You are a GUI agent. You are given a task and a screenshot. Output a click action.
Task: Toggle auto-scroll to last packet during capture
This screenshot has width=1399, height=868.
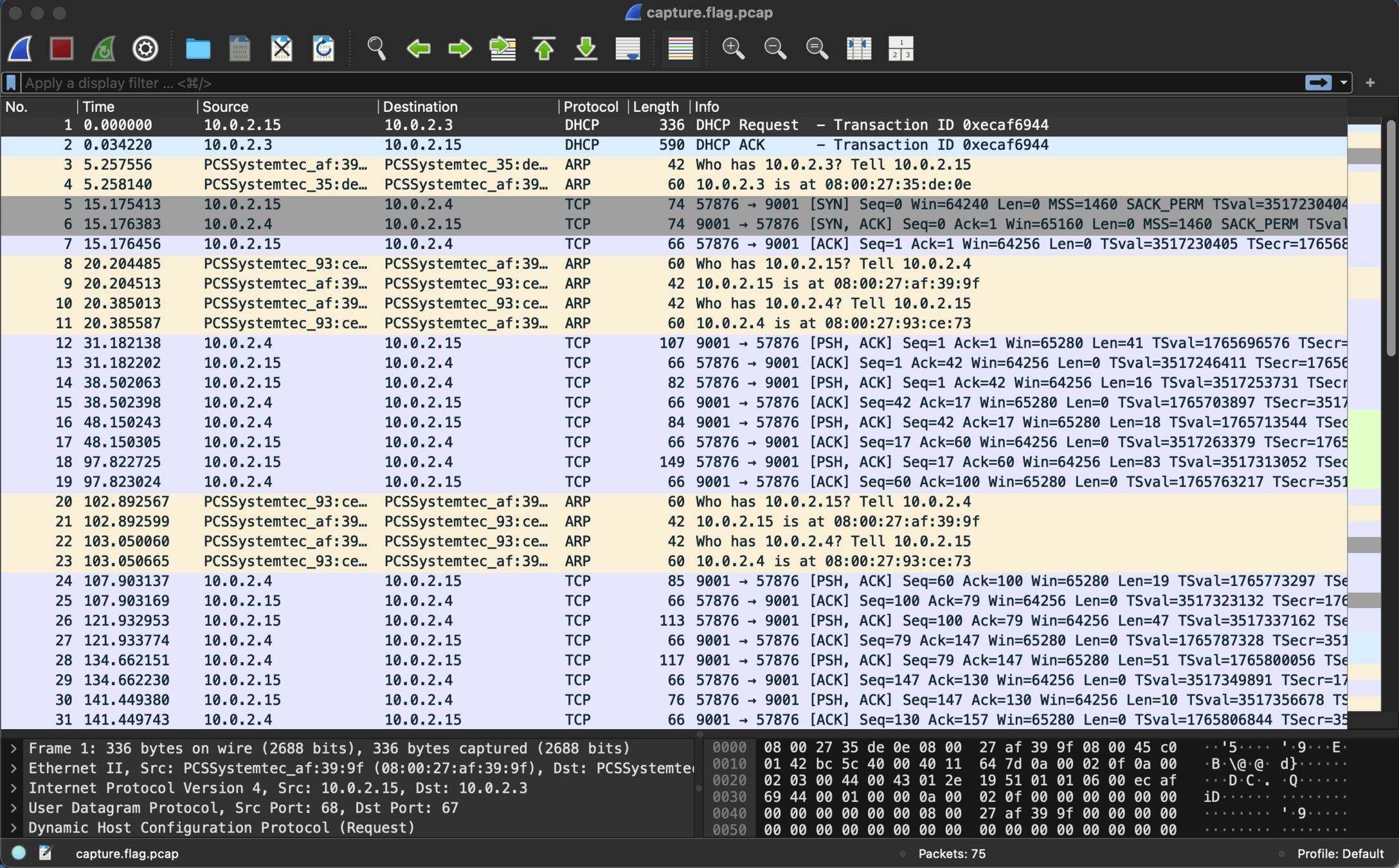(627, 49)
